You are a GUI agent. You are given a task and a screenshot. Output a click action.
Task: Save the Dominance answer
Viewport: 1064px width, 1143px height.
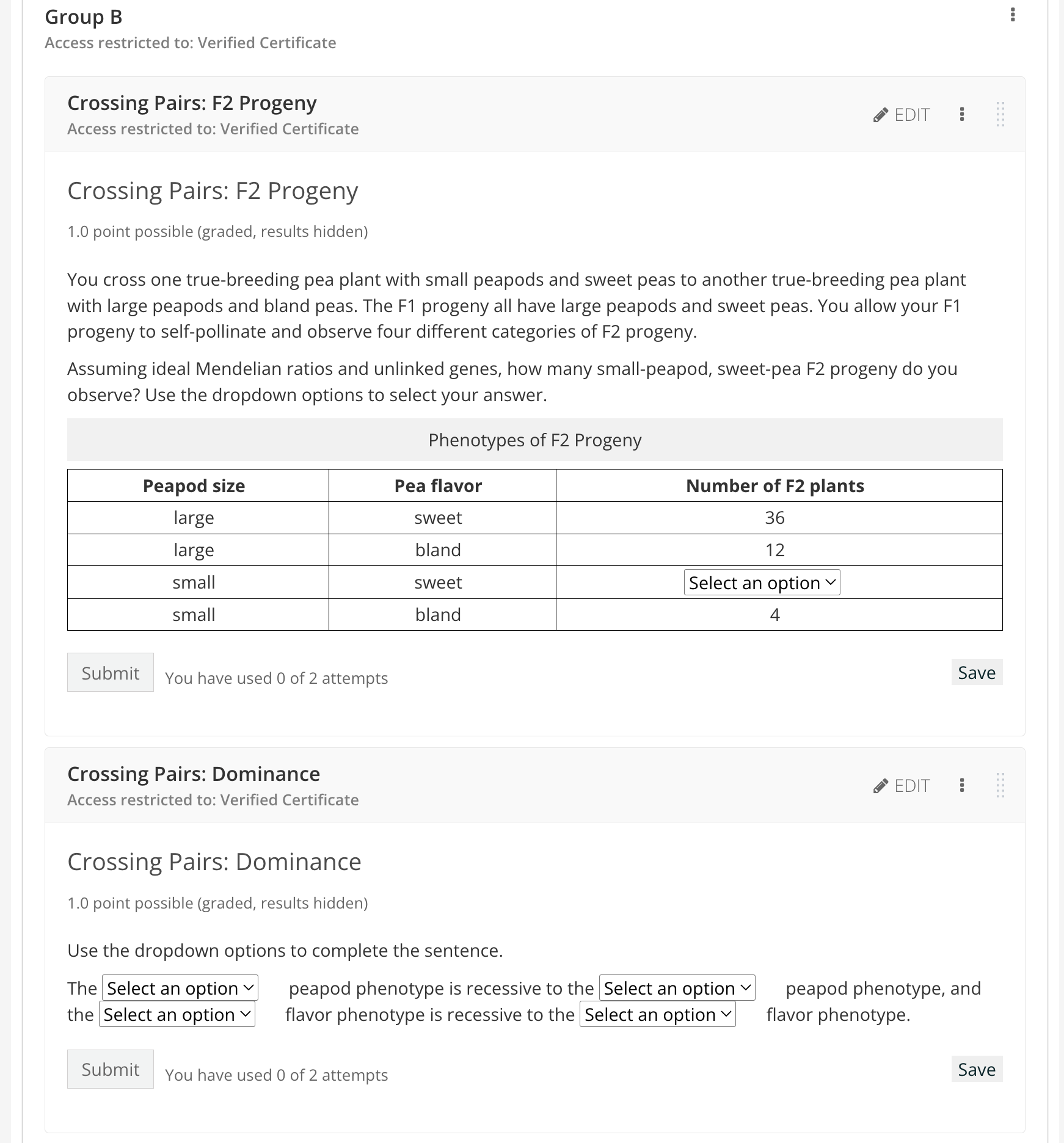[x=976, y=1069]
